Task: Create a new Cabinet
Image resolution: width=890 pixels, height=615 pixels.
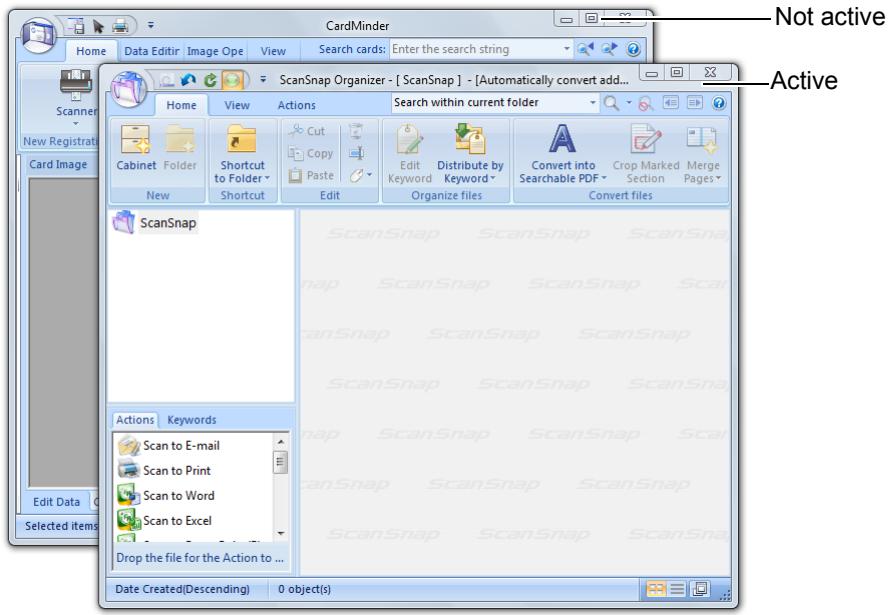Action: (x=136, y=148)
